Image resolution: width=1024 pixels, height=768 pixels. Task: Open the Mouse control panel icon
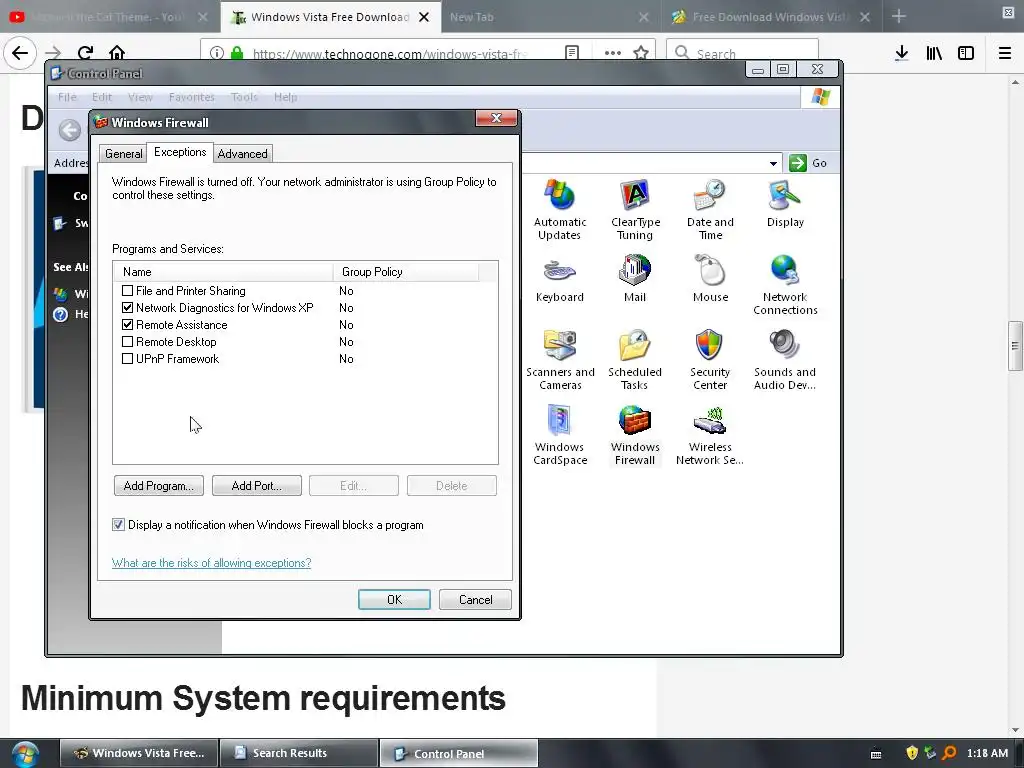pos(710,278)
